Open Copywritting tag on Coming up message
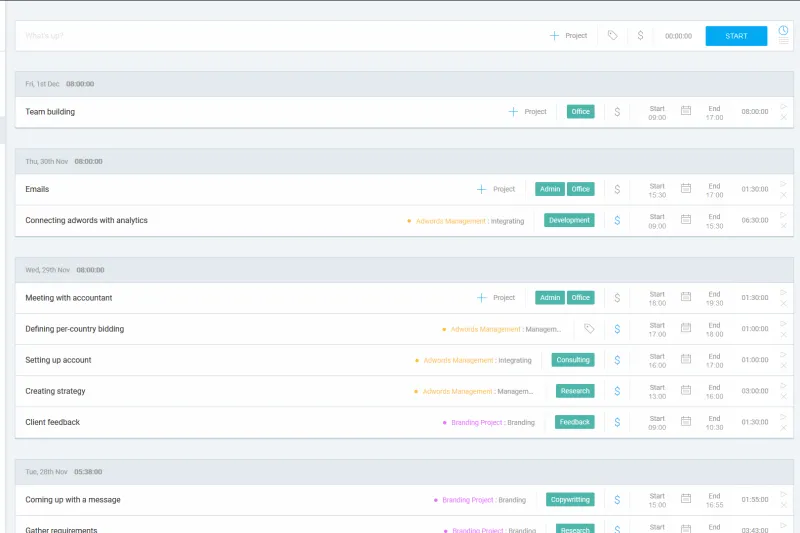The width and height of the screenshot is (800, 533). click(x=571, y=500)
